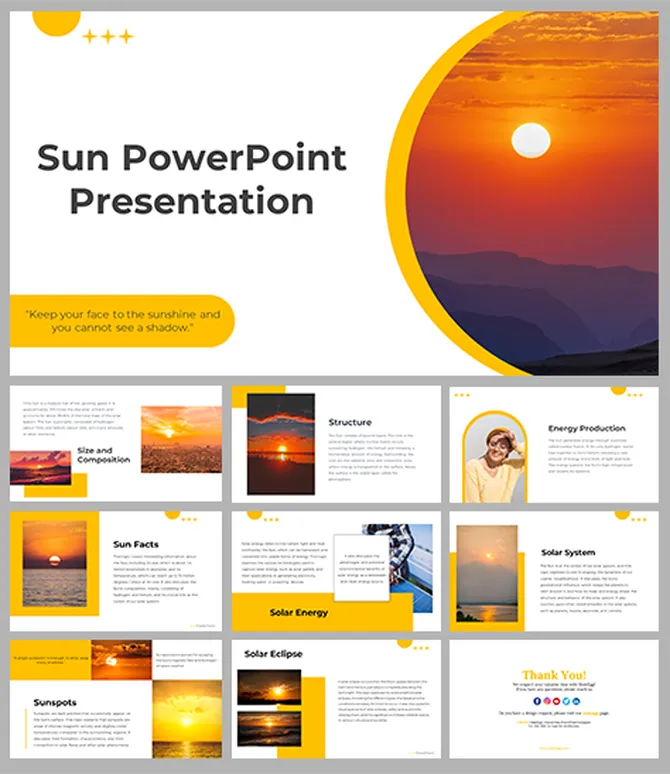The height and width of the screenshot is (774, 670).
Task: Open the Solar System slide thumbnail
Action: (x=554, y=570)
